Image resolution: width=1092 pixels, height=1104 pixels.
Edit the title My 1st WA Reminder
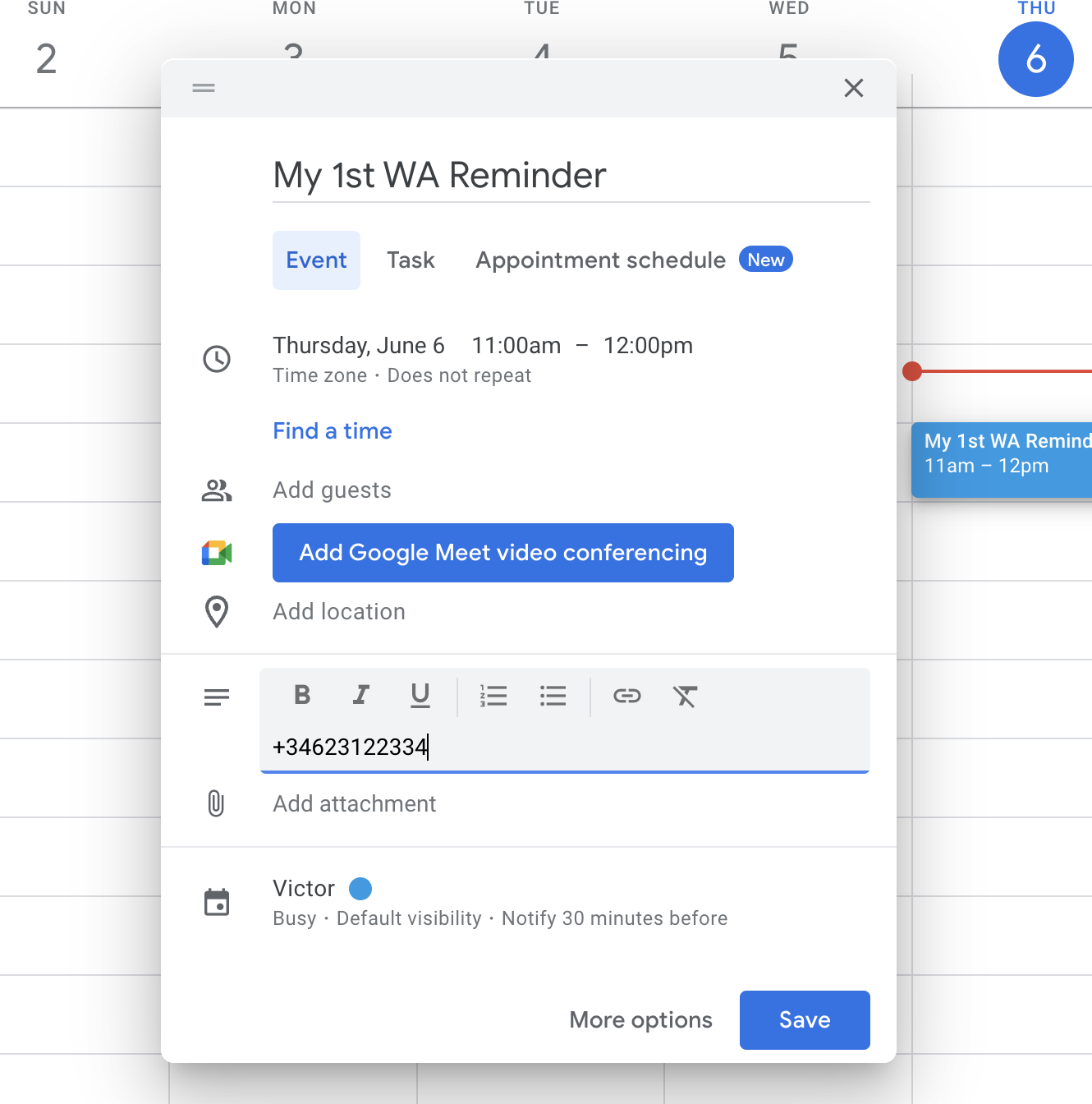(571, 175)
